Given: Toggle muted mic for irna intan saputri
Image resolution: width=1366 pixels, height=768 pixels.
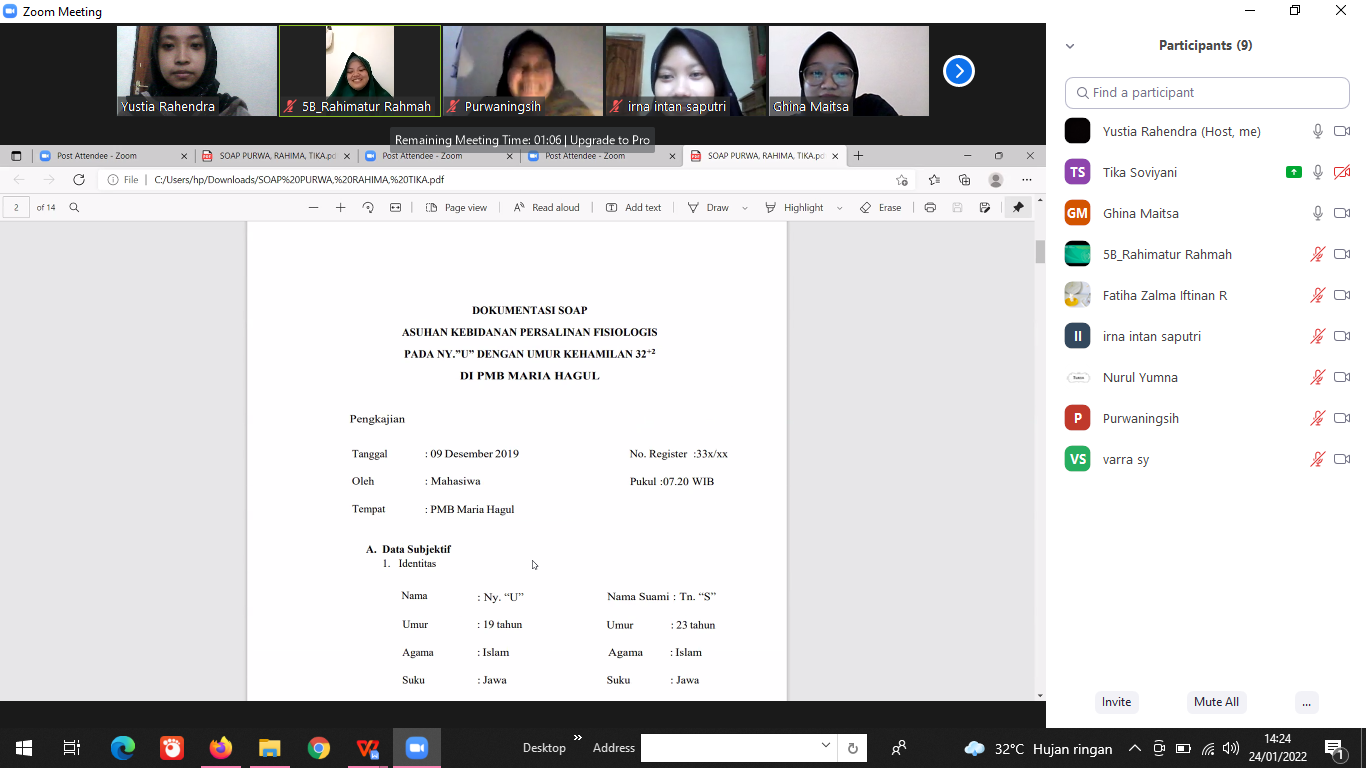Looking at the screenshot, I should point(1318,336).
